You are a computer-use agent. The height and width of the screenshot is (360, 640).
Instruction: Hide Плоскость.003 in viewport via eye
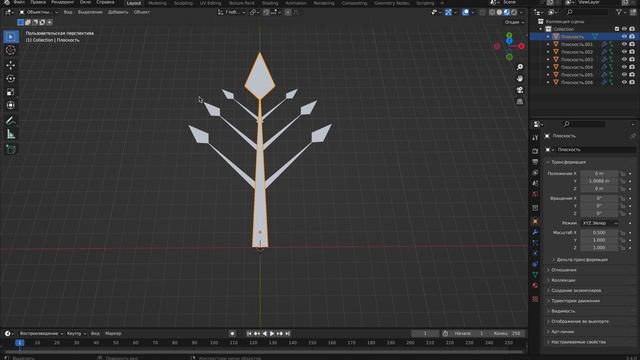(x=624, y=60)
